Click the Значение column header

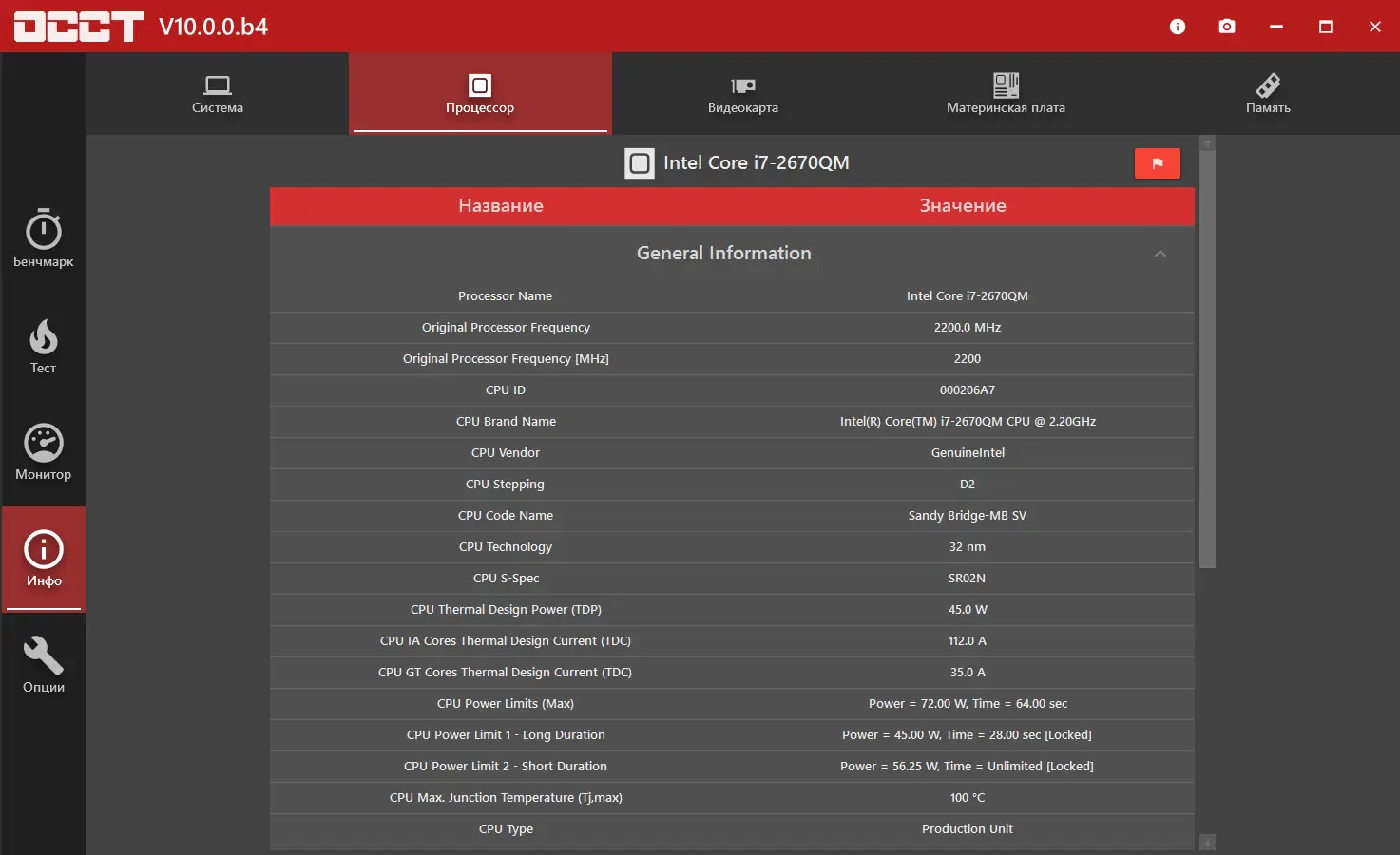pos(963,206)
